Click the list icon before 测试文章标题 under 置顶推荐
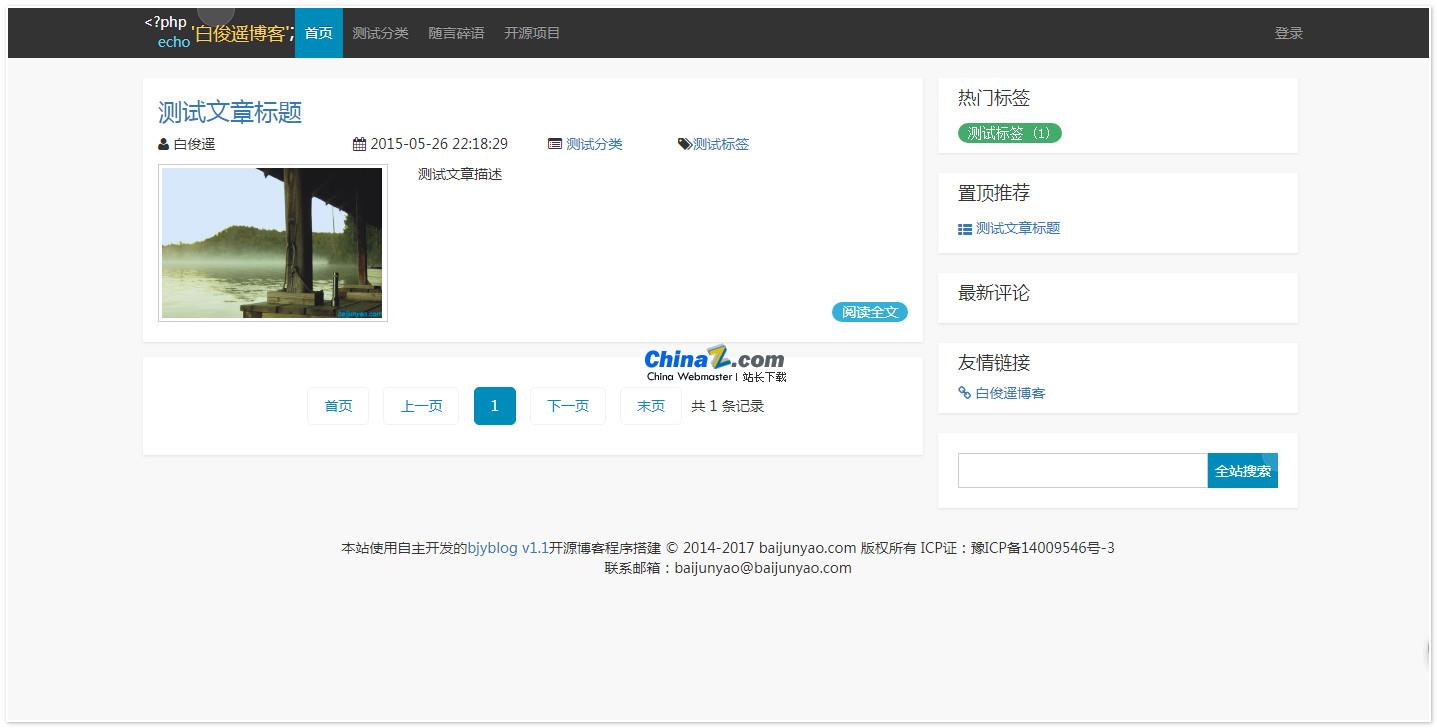This screenshot has width=1437, height=728. (x=963, y=228)
